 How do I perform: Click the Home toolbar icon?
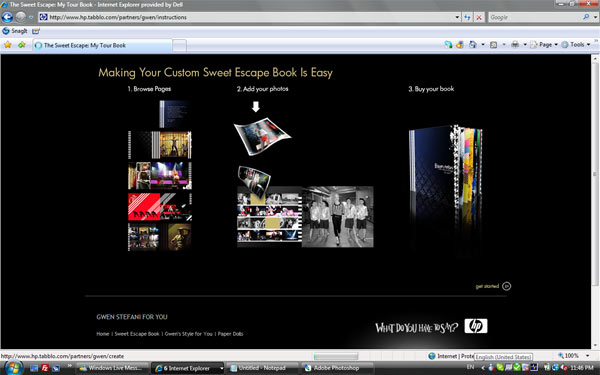(473, 45)
